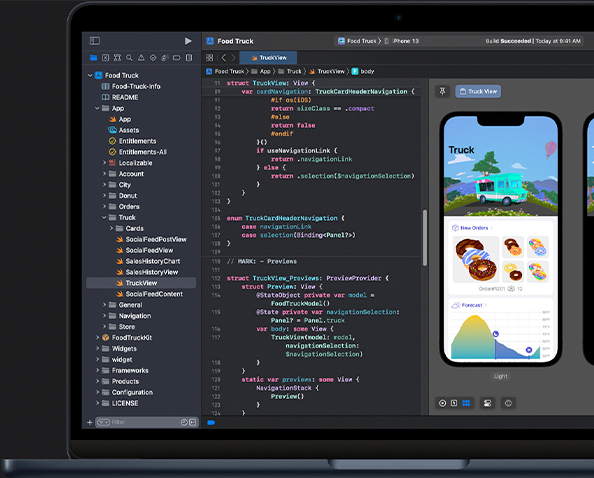Click the code editor vertical scrollbar
This screenshot has width=594, height=478.
pos(425,238)
